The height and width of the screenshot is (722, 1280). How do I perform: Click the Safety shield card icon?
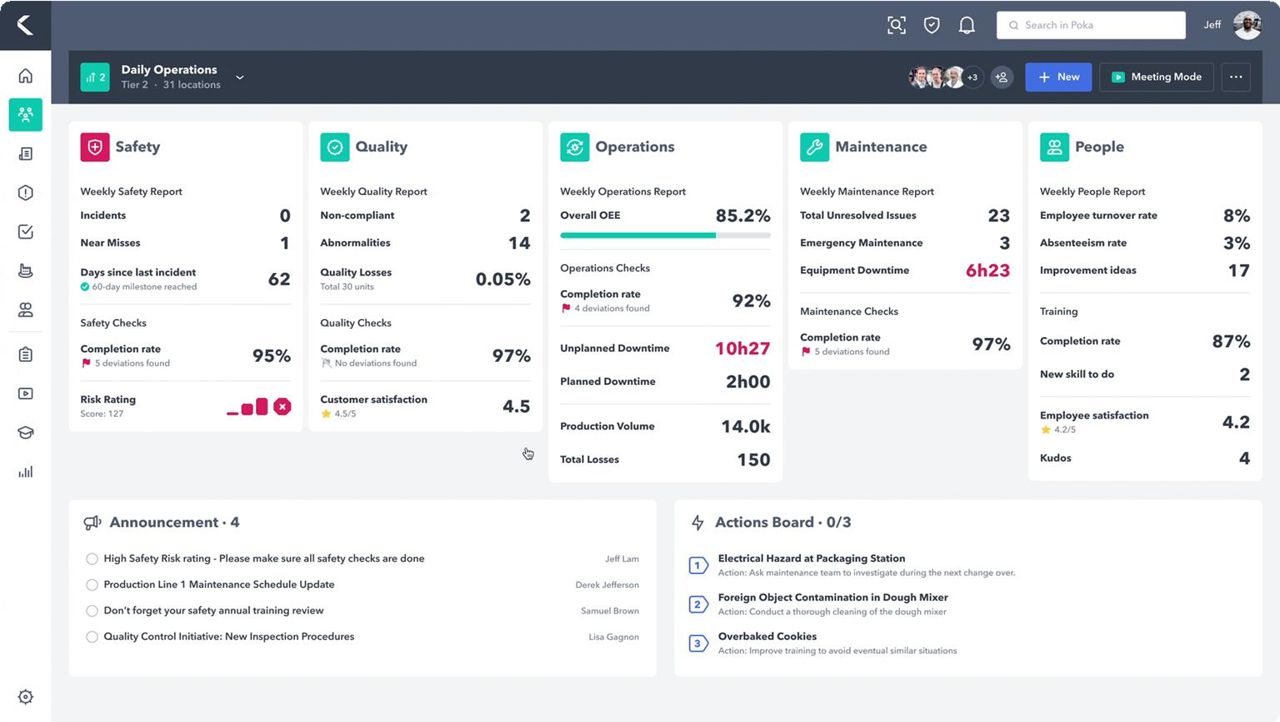click(x=95, y=147)
